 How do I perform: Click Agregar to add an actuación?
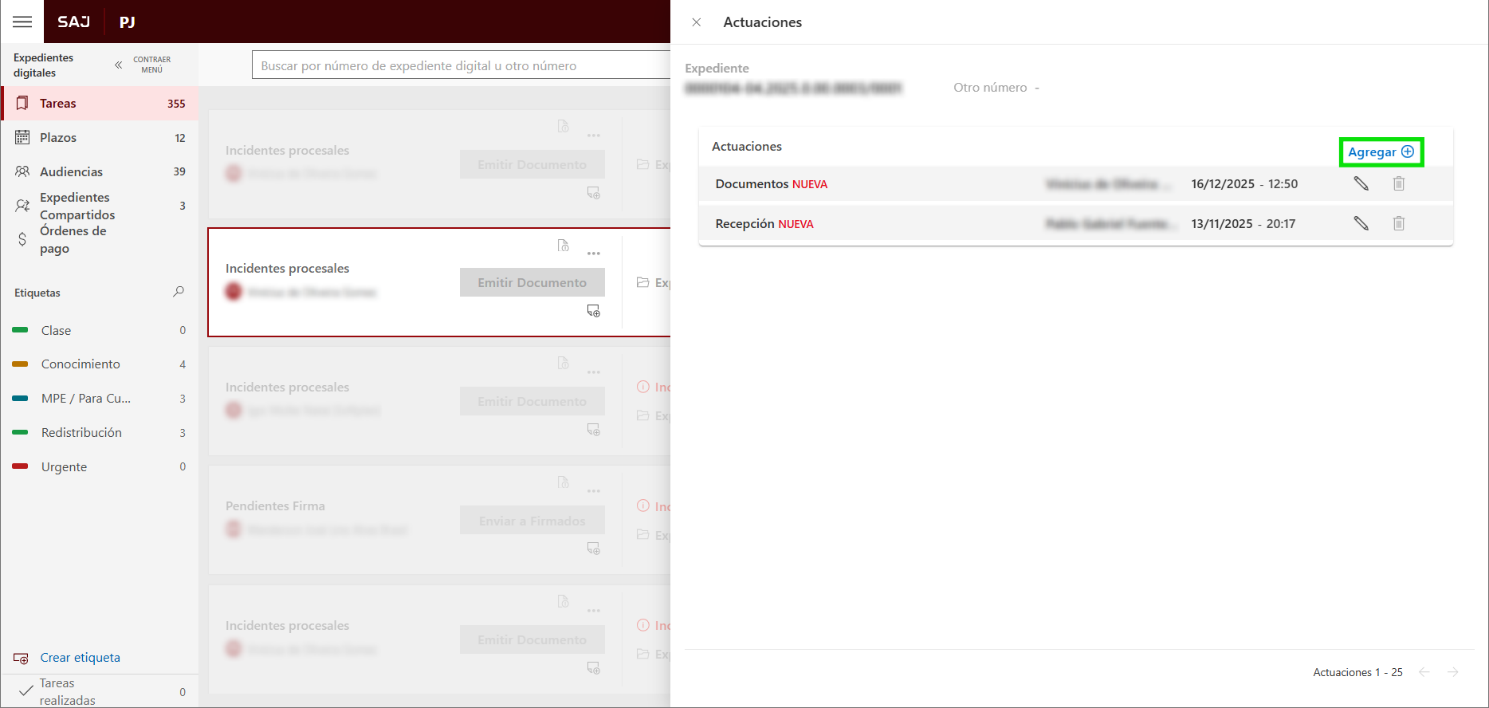(x=1380, y=152)
